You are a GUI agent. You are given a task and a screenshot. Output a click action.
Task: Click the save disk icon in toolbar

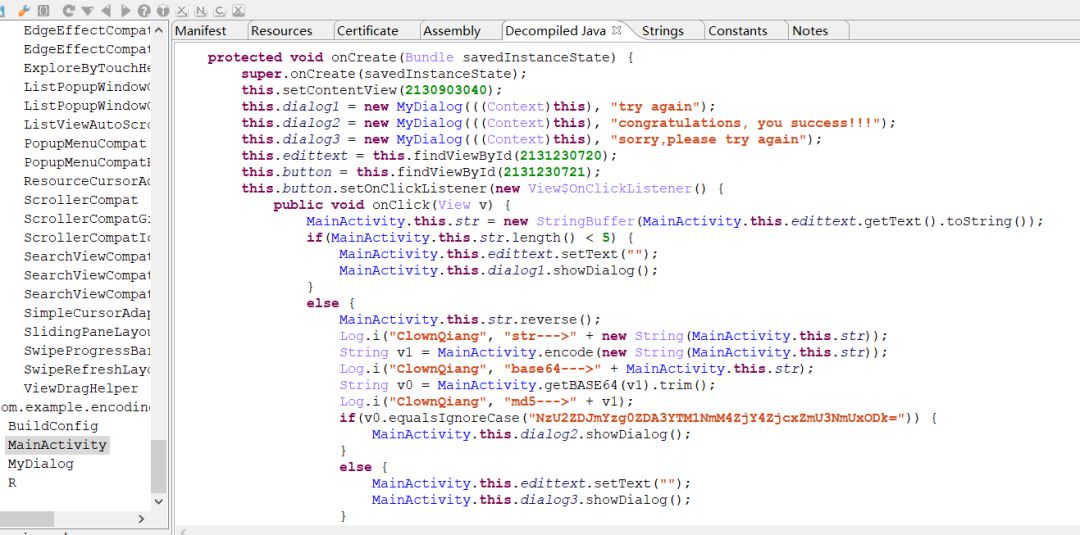coord(3,10)
